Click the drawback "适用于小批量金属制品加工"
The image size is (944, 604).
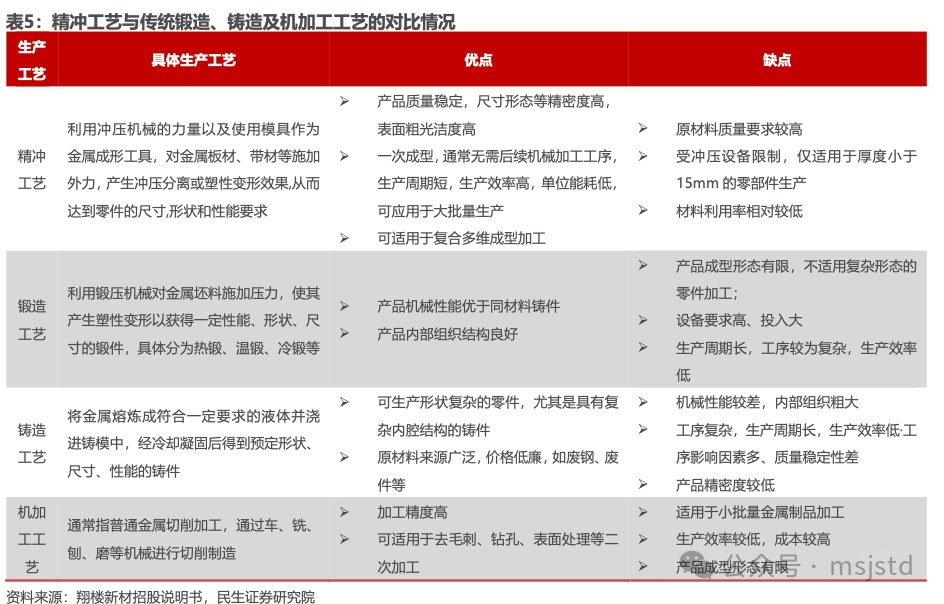click(760, 512)
